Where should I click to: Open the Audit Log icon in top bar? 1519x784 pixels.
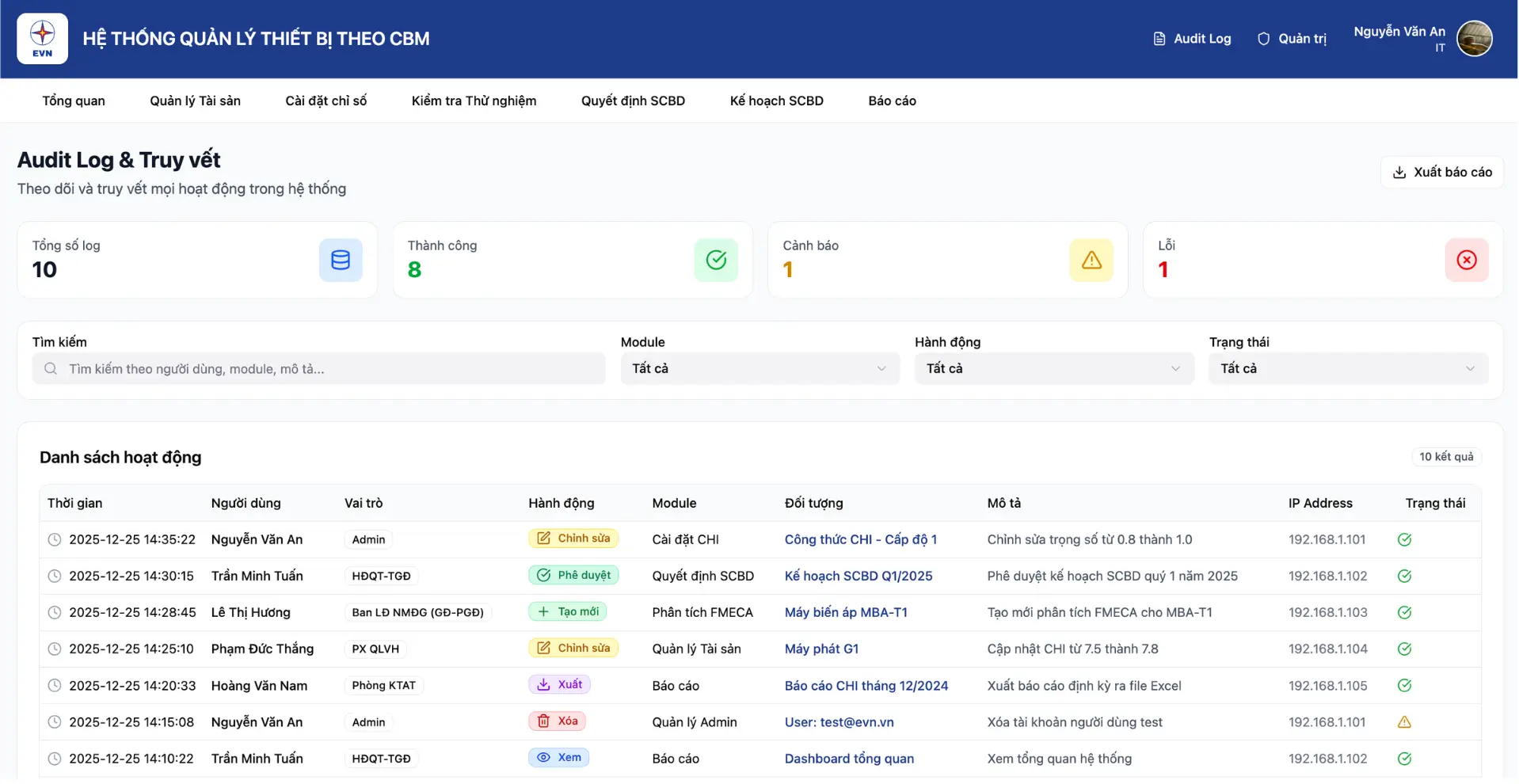point(1159,38)
